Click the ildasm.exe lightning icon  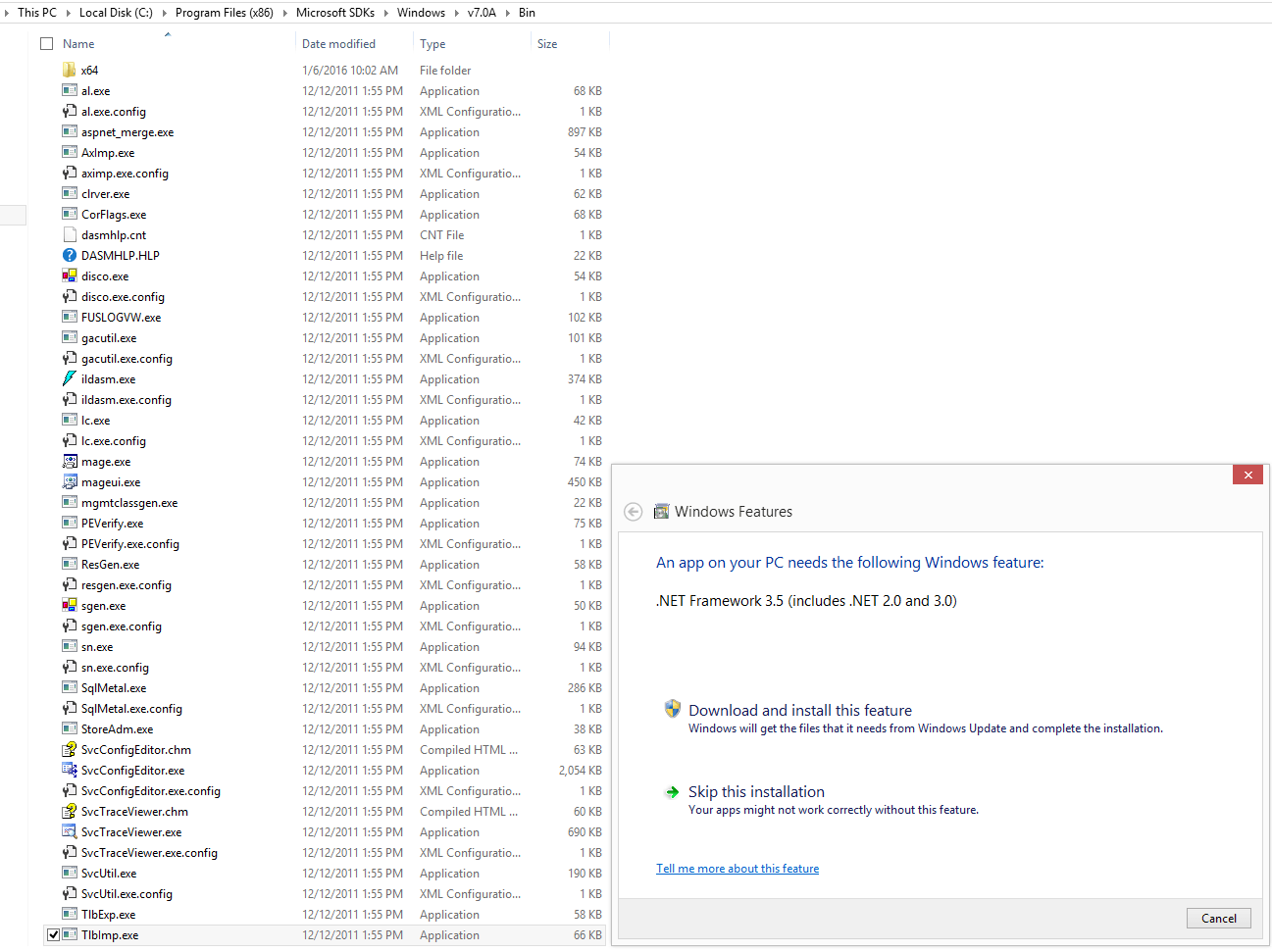[x=69, y=378]
